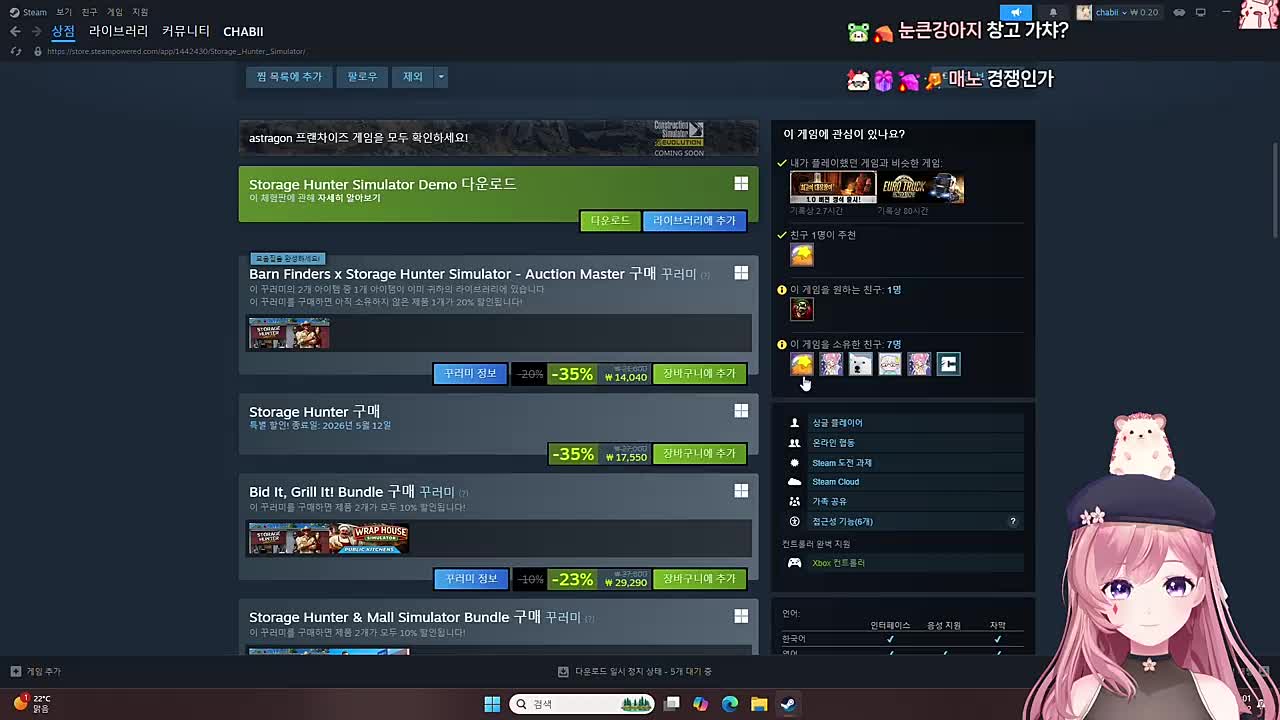Click the taskbar 검색 search box
Viewport: 1280px width, 720px height.
point(582,704)
